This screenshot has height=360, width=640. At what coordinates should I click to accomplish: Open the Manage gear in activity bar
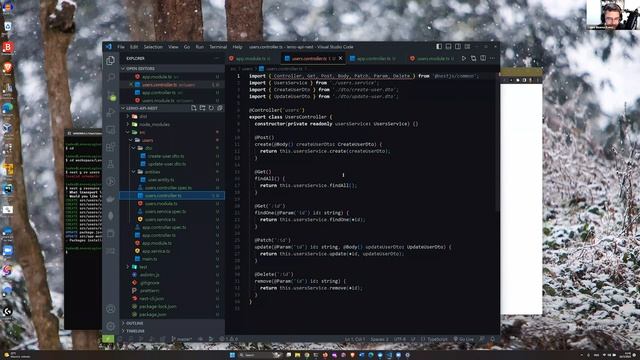(x=110, y=326)
